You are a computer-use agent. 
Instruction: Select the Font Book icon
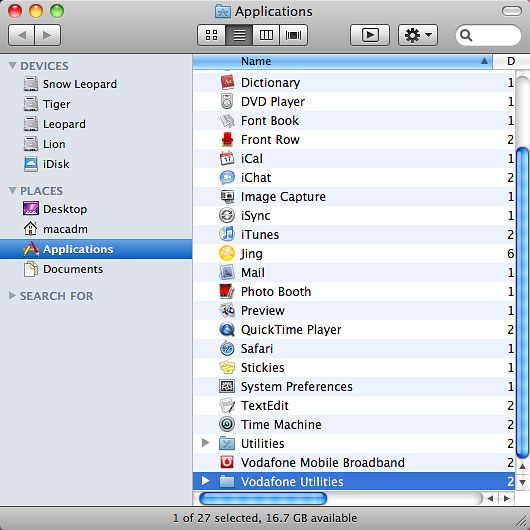click(x=227, y=121)
